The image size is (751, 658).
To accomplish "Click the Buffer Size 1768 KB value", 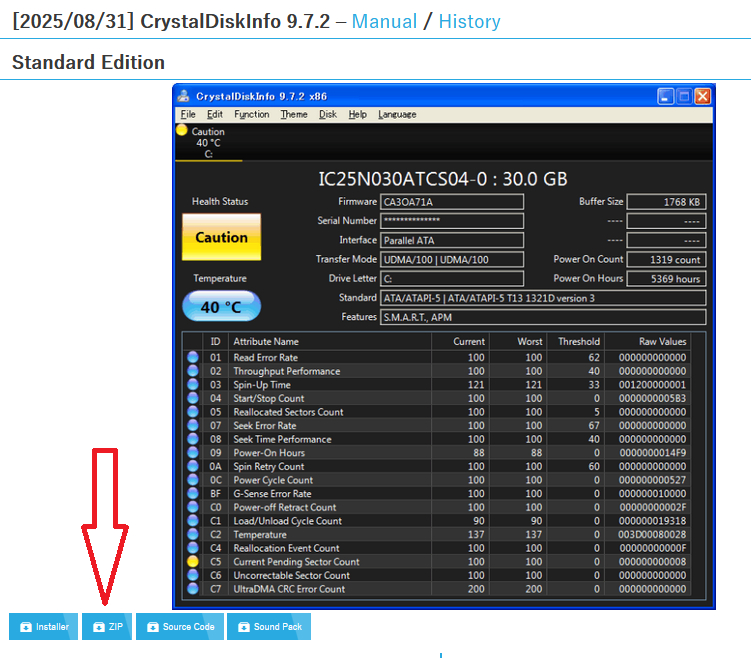I will [x=666, y=202].
